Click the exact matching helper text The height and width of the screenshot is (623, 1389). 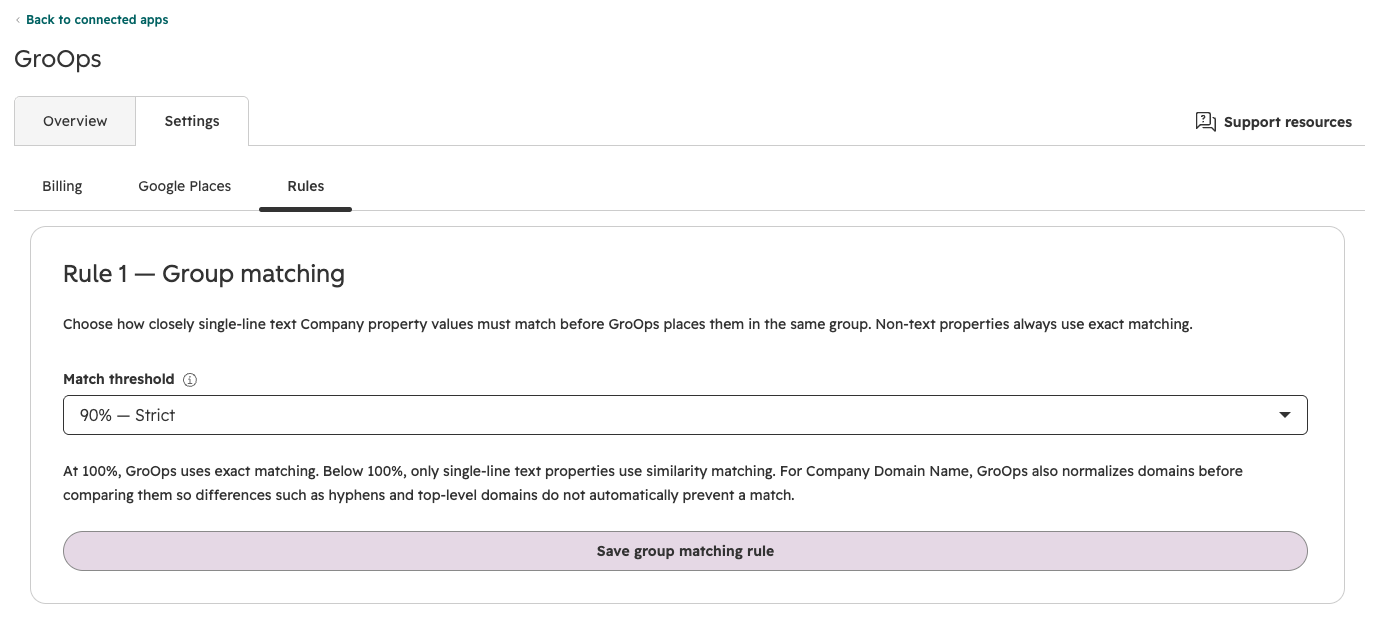click(653, 483)
